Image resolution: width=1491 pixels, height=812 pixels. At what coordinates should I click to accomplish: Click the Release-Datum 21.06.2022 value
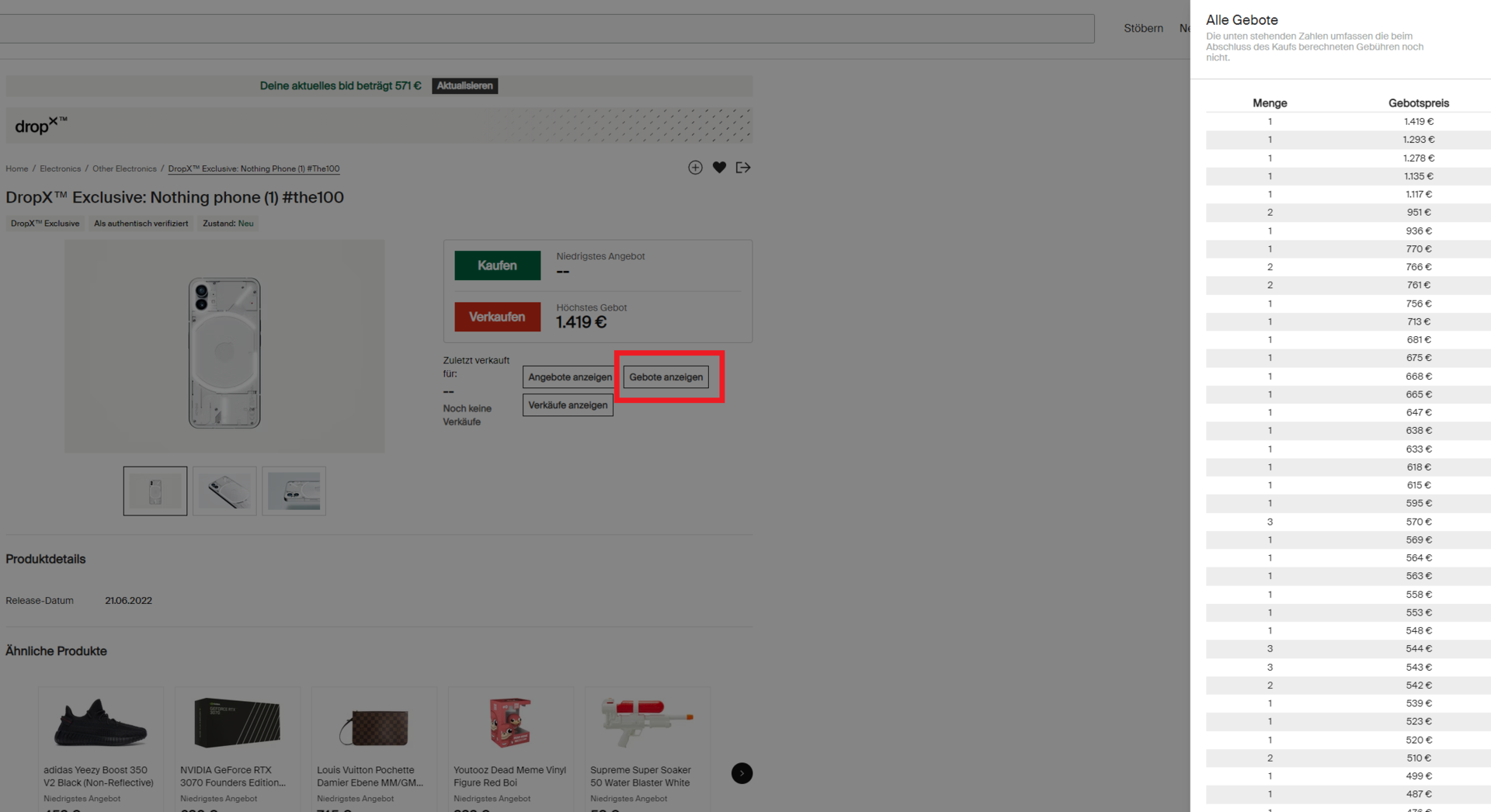[x=128, y=601]
